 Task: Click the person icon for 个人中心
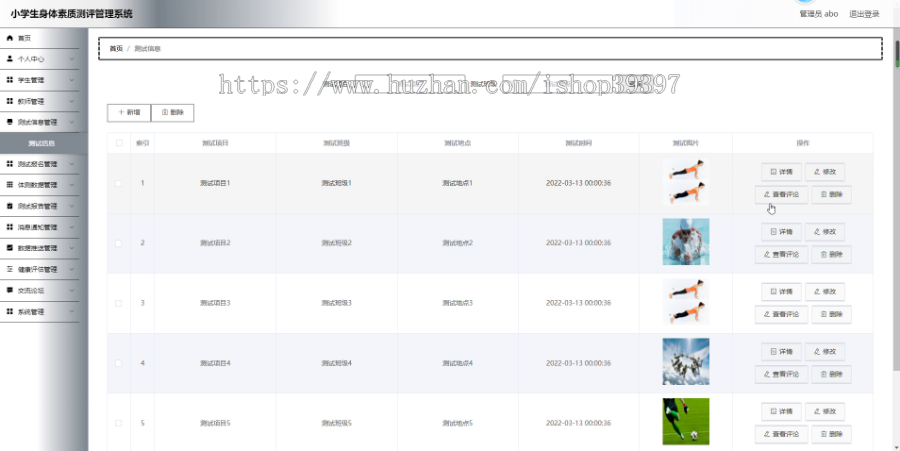(9, 59)
